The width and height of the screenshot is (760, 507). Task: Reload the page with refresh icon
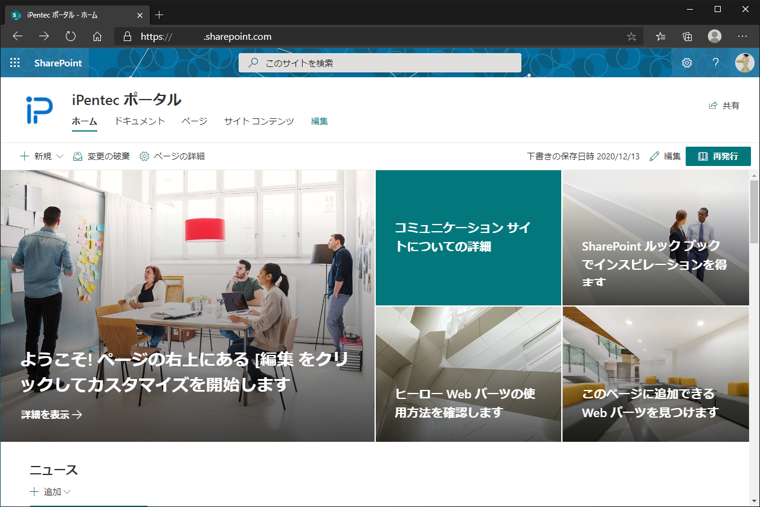tap(71, 36)
